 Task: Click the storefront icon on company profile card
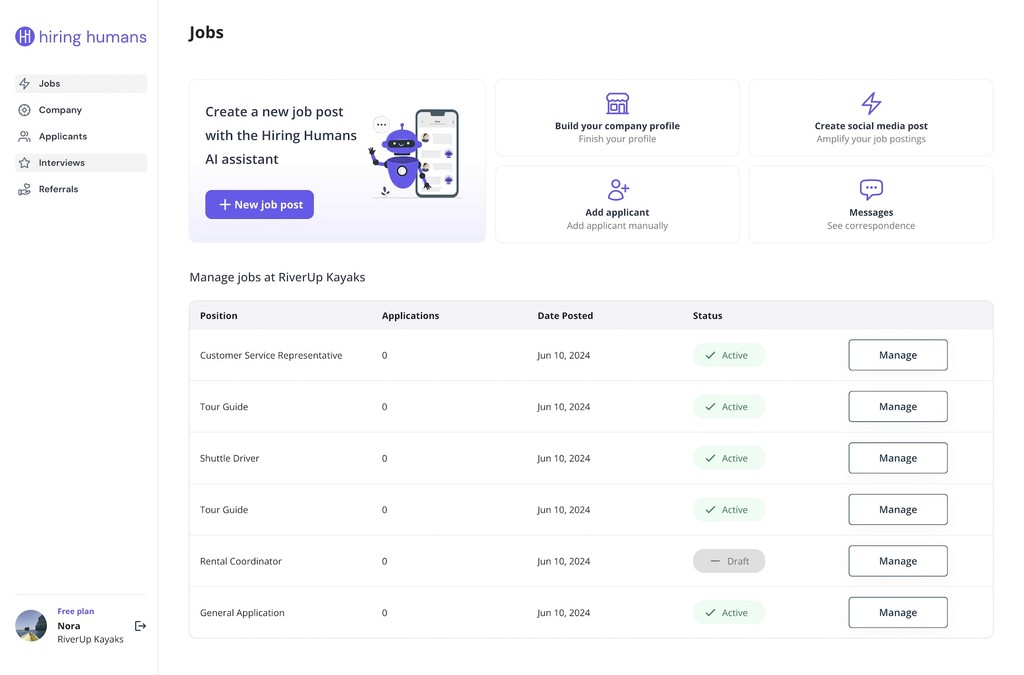click(617, 104)
